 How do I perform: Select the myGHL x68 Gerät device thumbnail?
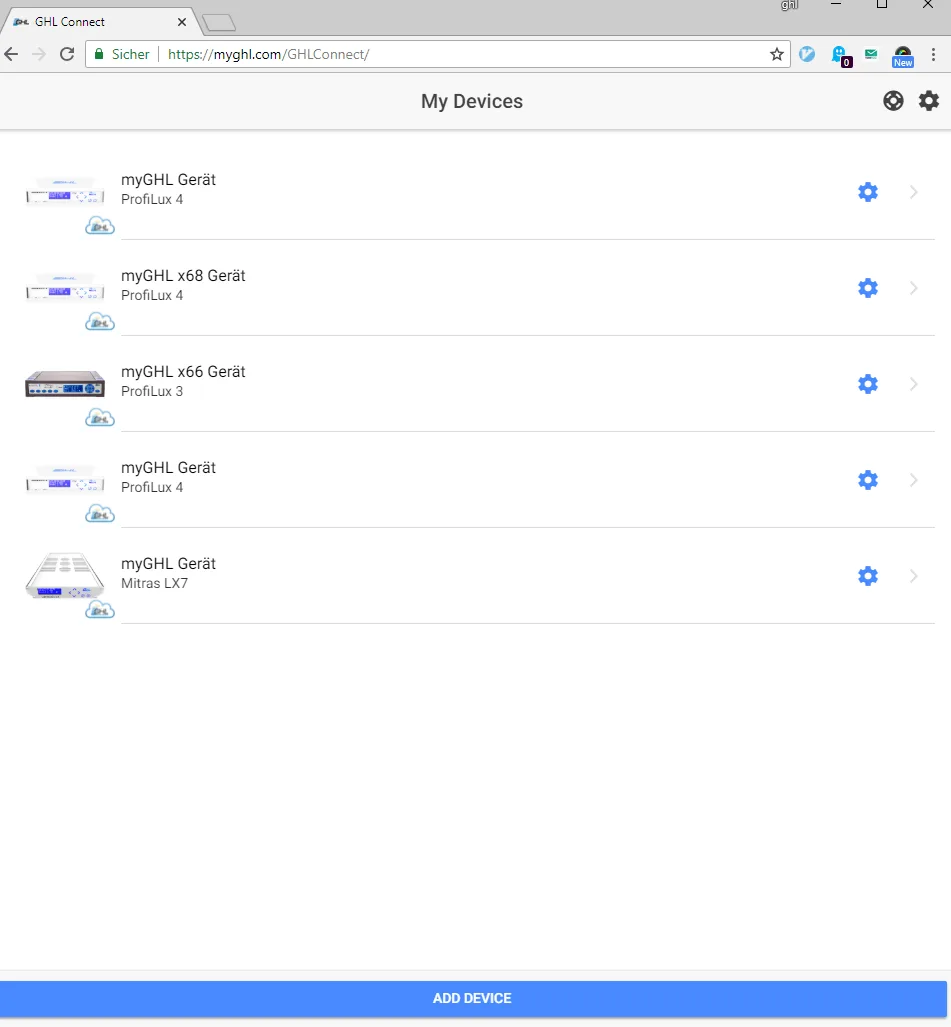click(x=65, y=288)
